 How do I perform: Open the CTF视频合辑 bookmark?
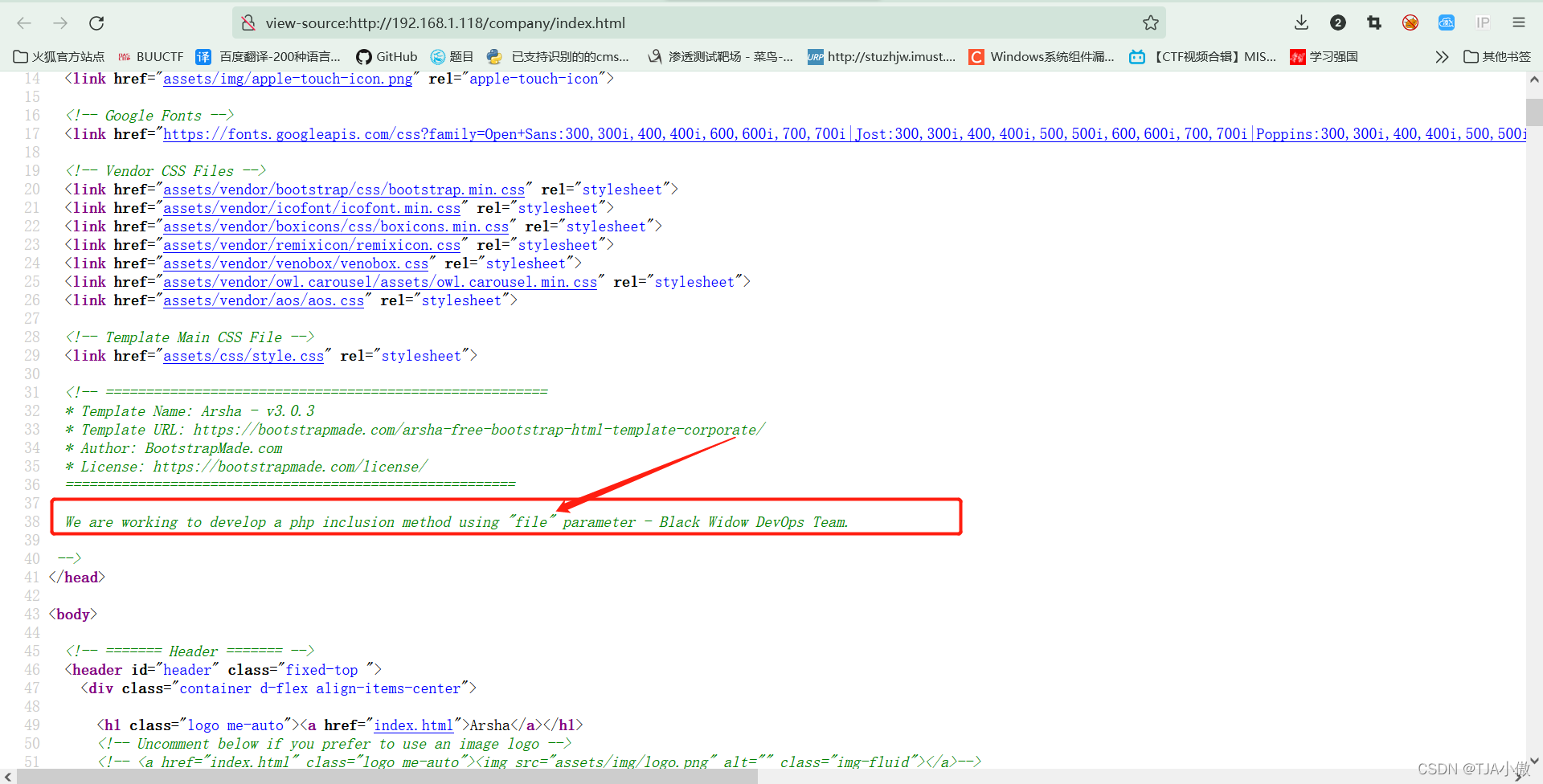(1203, 57)
